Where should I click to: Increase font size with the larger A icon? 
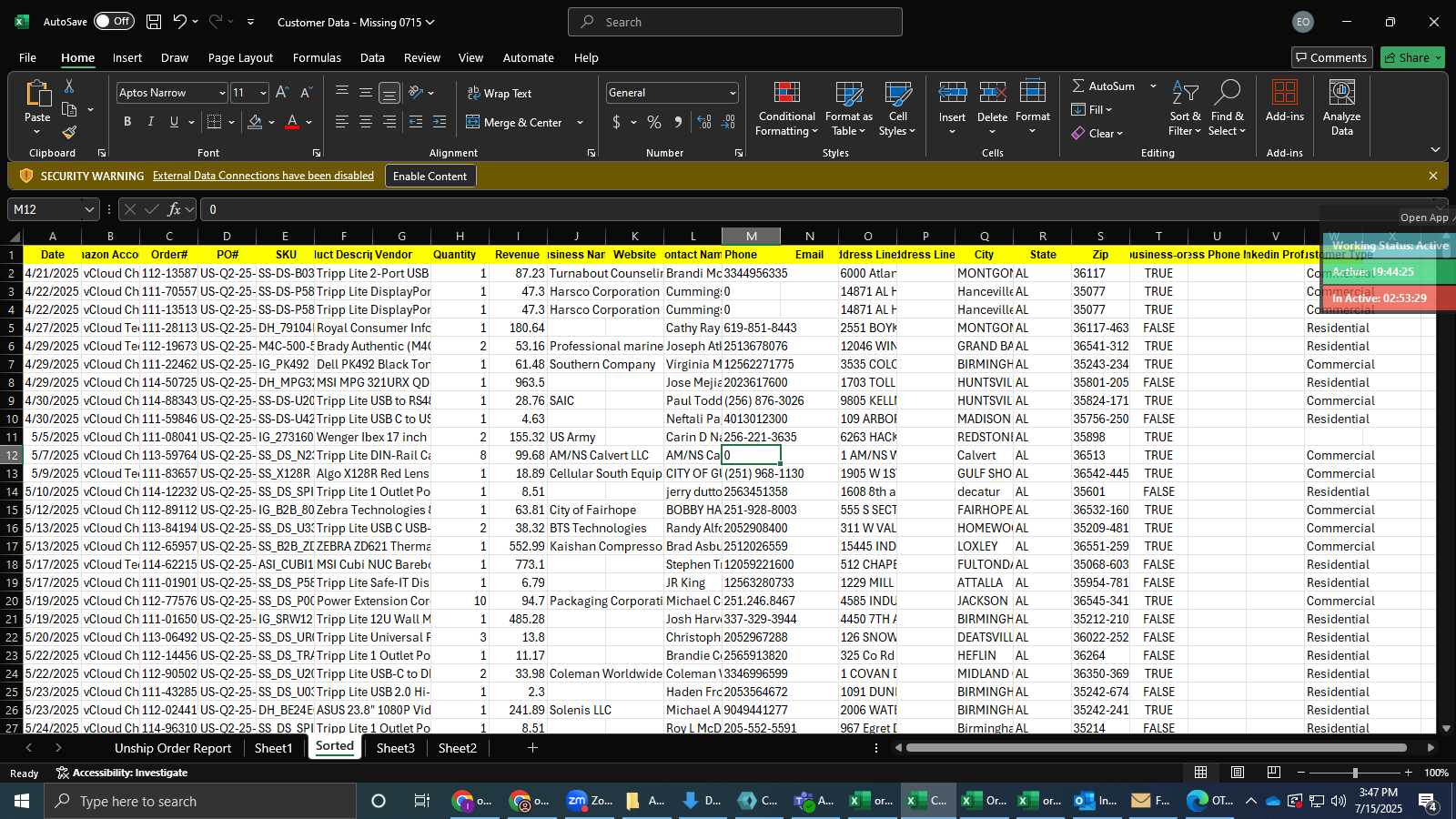(282, 93)
